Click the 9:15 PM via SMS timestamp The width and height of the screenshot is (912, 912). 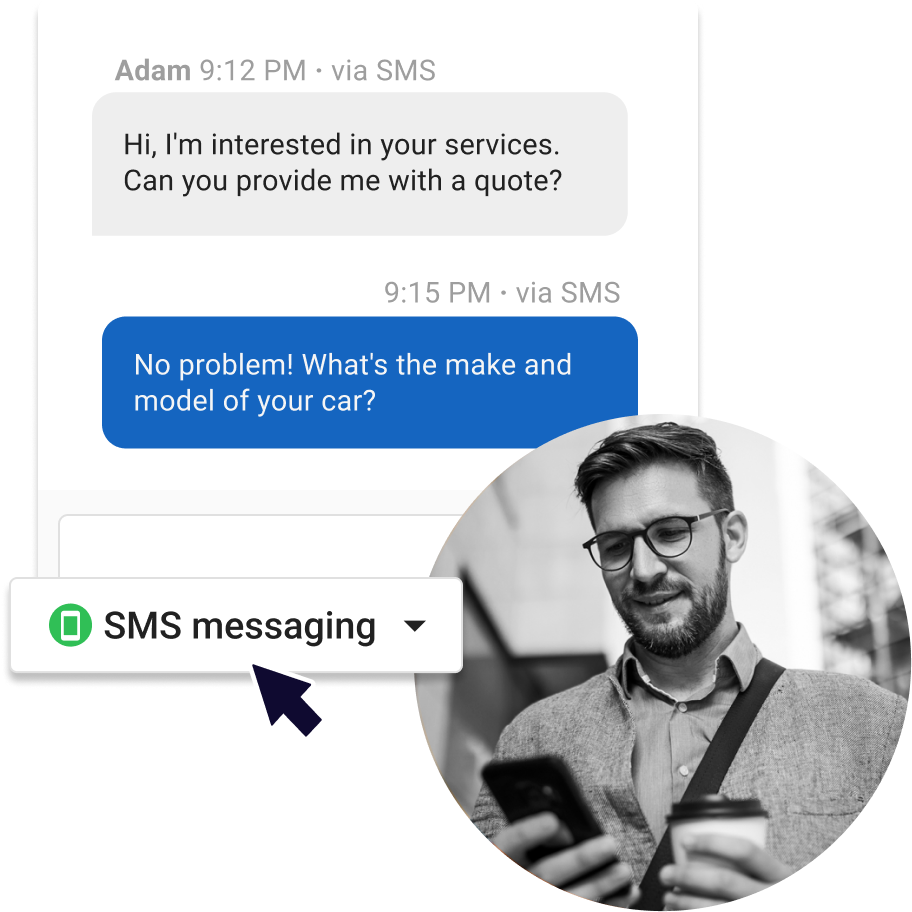point(502,293)
